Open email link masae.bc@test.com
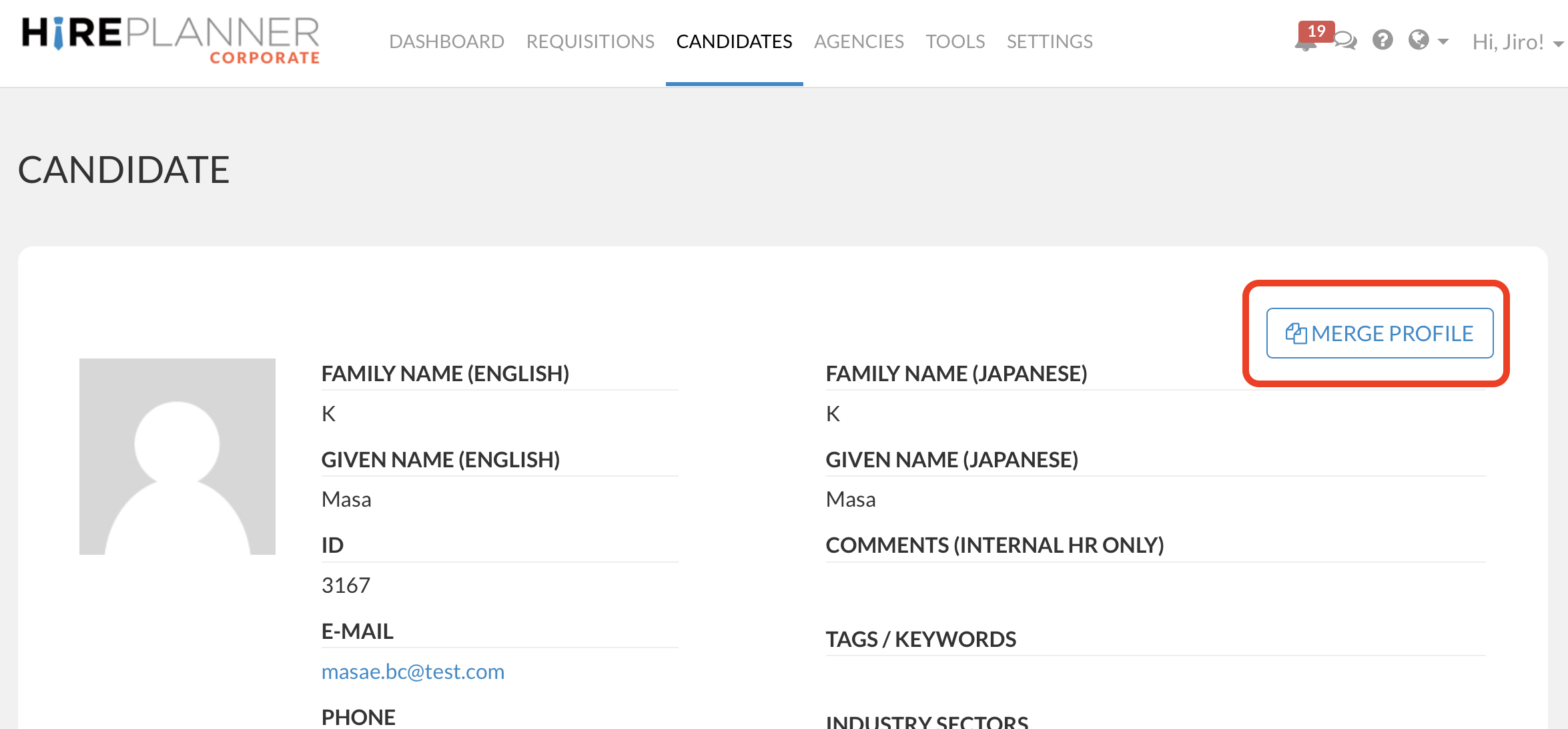 pos(413,671)
